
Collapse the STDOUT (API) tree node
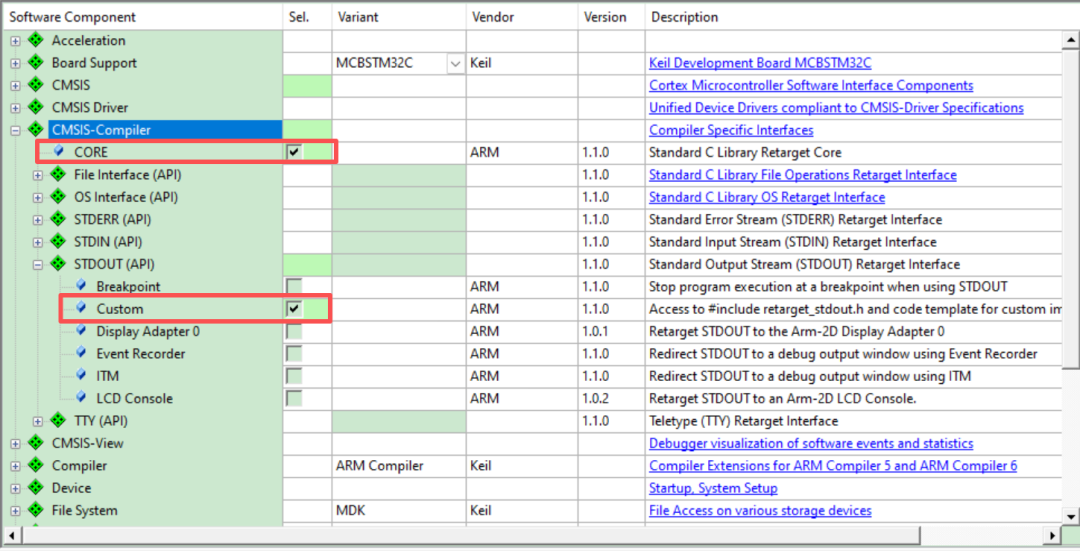click(38, 265)
